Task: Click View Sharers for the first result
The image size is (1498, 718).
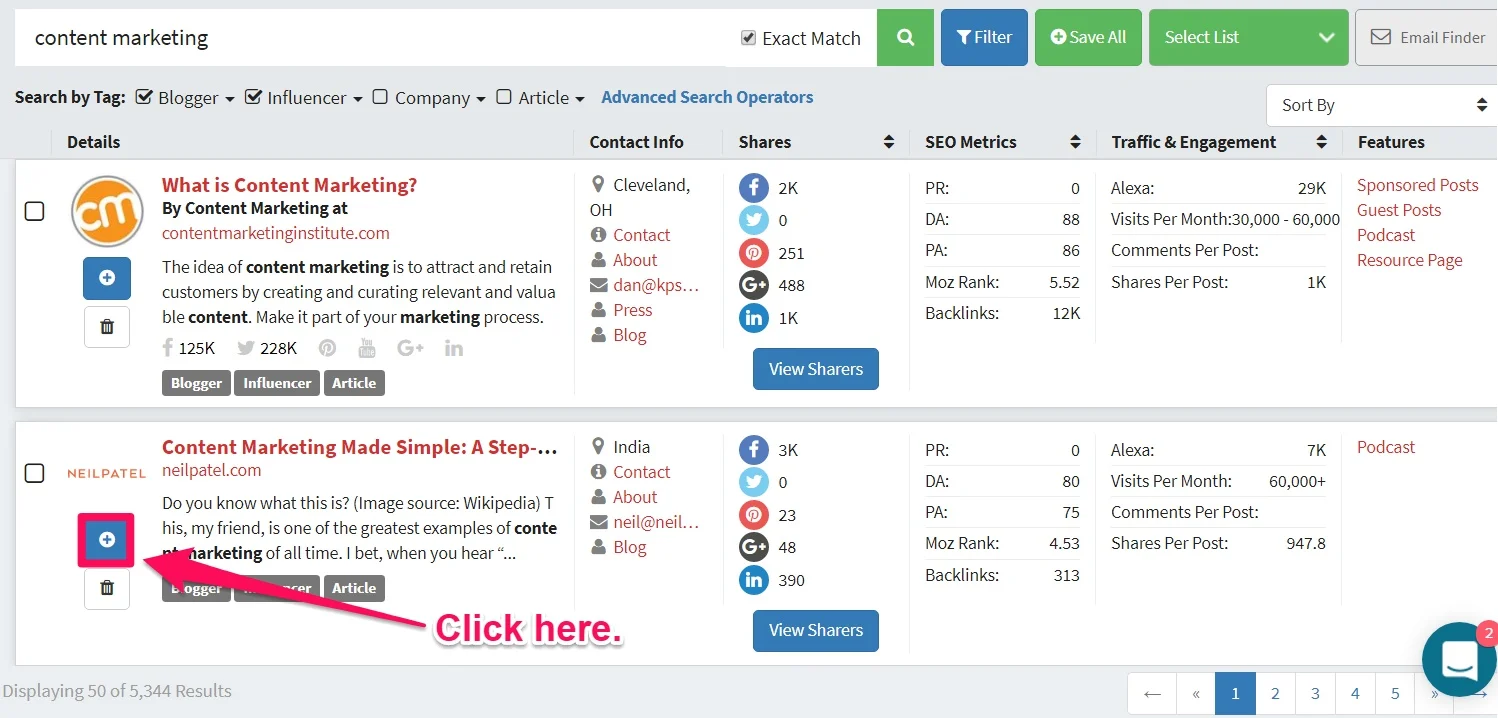Action: 815,369
